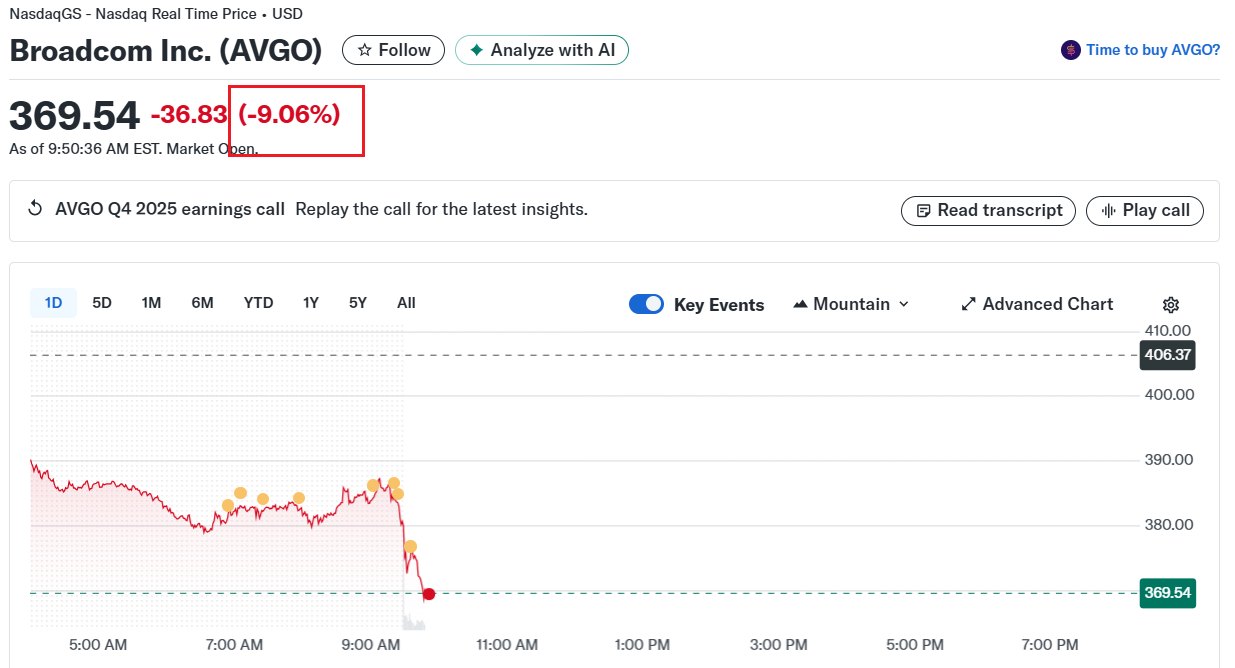Expand the Mountain chart type dropdown
Image resolution: width=1235 pixels, height=668 pixels.
[851, 304]
